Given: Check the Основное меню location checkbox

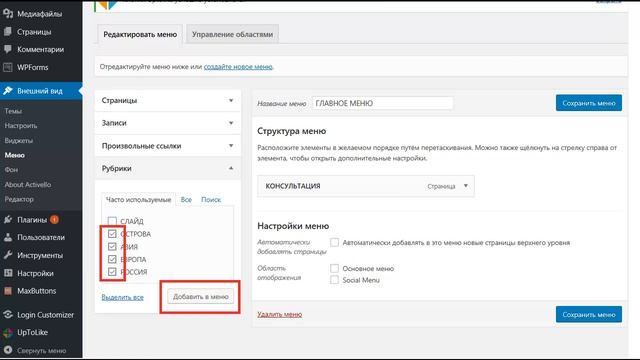Looking at the screenshot, I should (x=334, y=268).
